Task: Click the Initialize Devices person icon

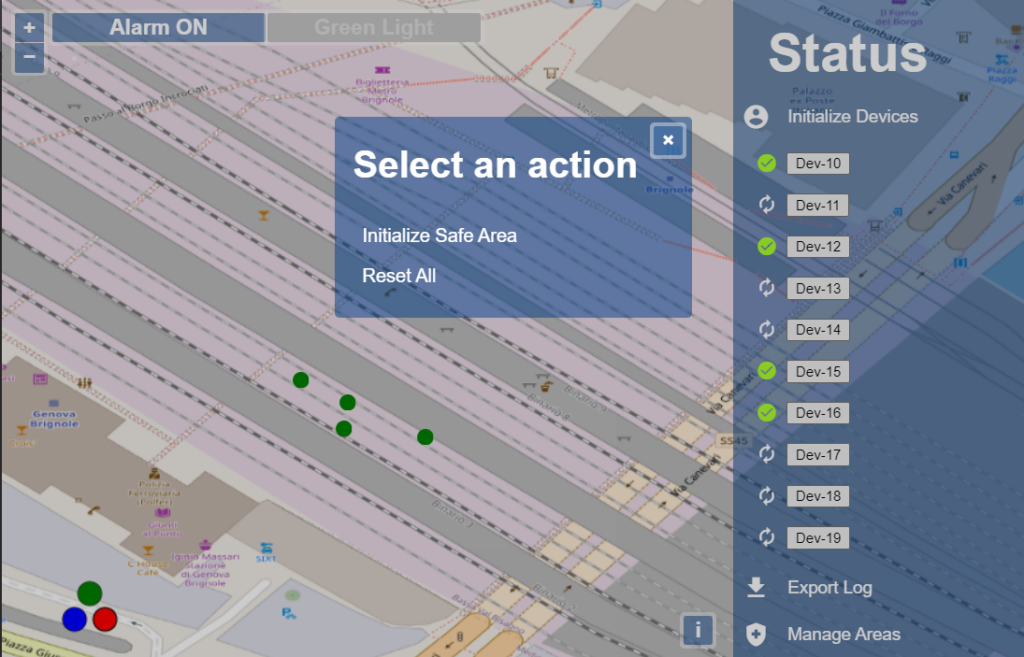Action: [x=756, y=116]
